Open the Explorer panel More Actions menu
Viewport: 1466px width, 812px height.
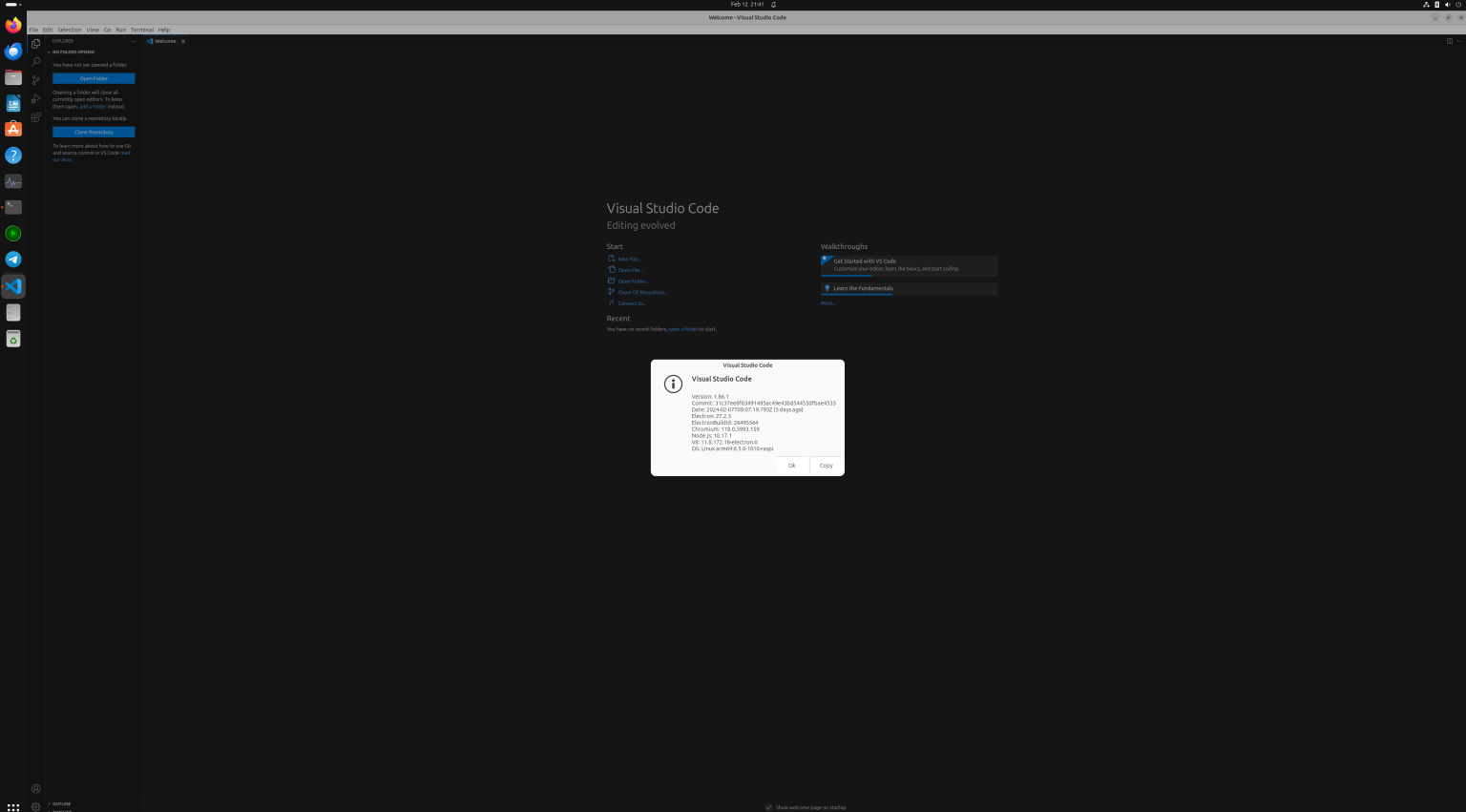pyautogui.click(x=134, y=41)
